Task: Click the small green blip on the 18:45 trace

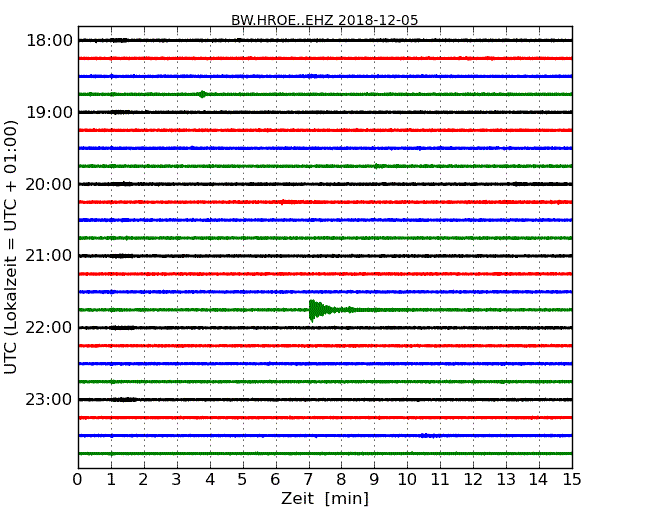Action: (x=202, y=94)
